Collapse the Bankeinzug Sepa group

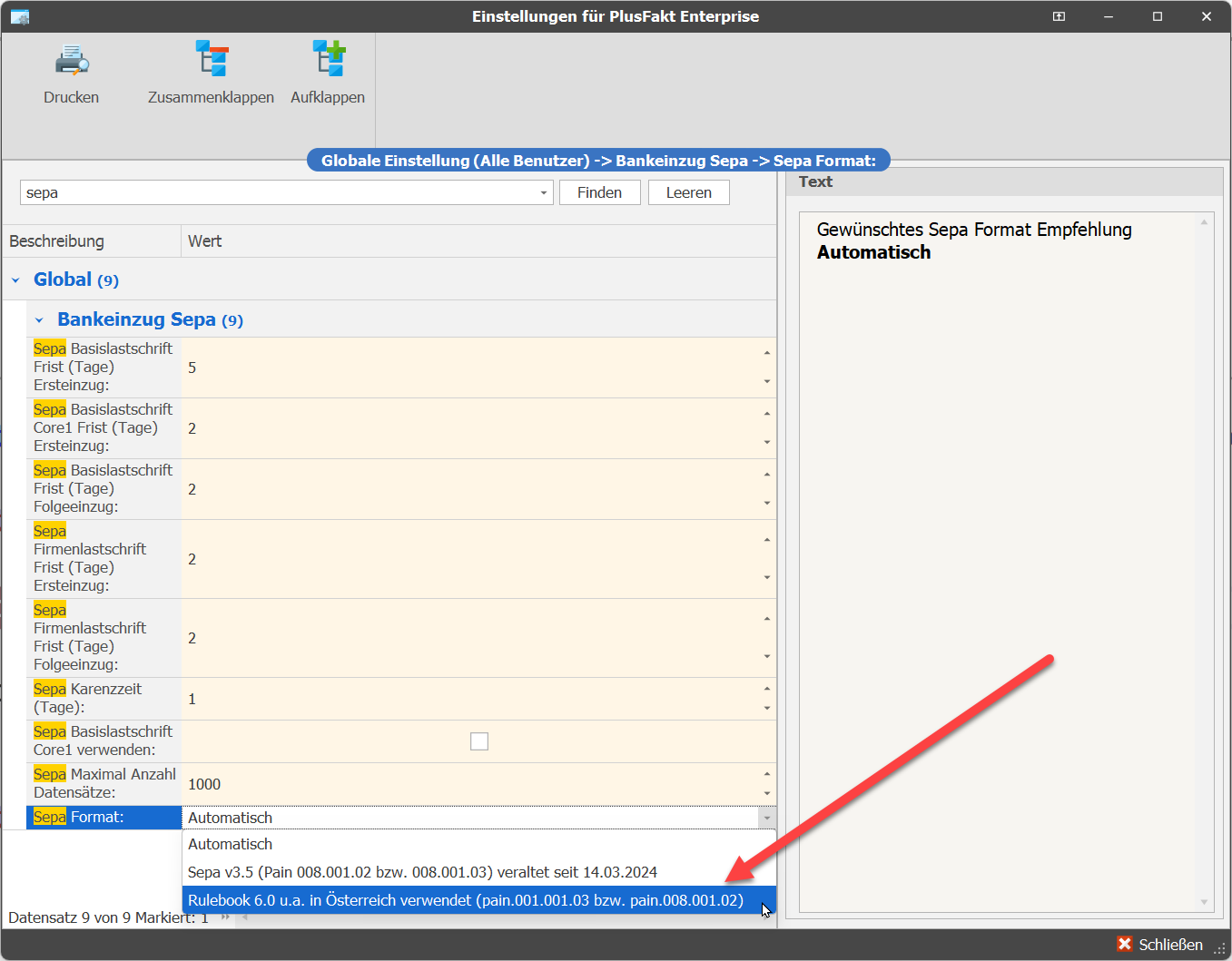click(39, 320)
